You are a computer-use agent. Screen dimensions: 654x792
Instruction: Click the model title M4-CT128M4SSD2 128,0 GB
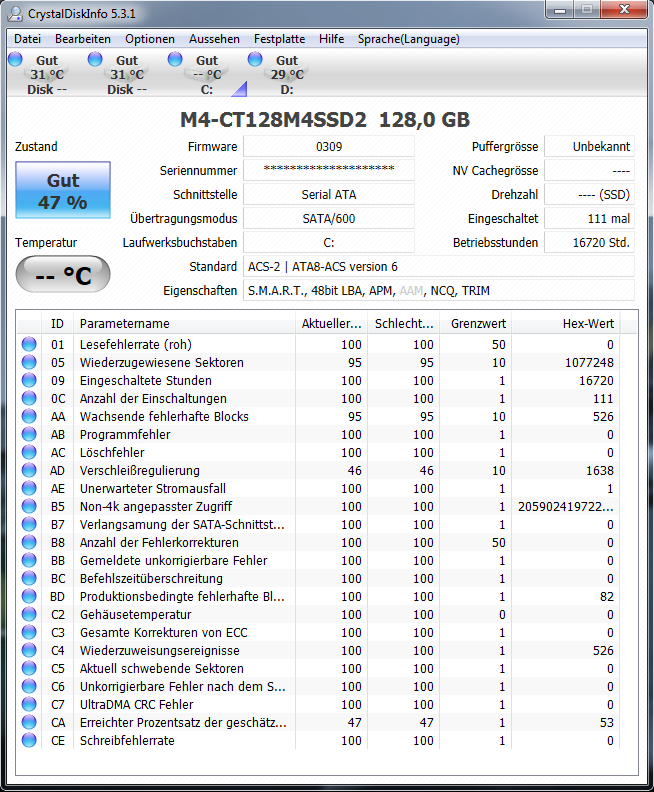coord(325,120)
